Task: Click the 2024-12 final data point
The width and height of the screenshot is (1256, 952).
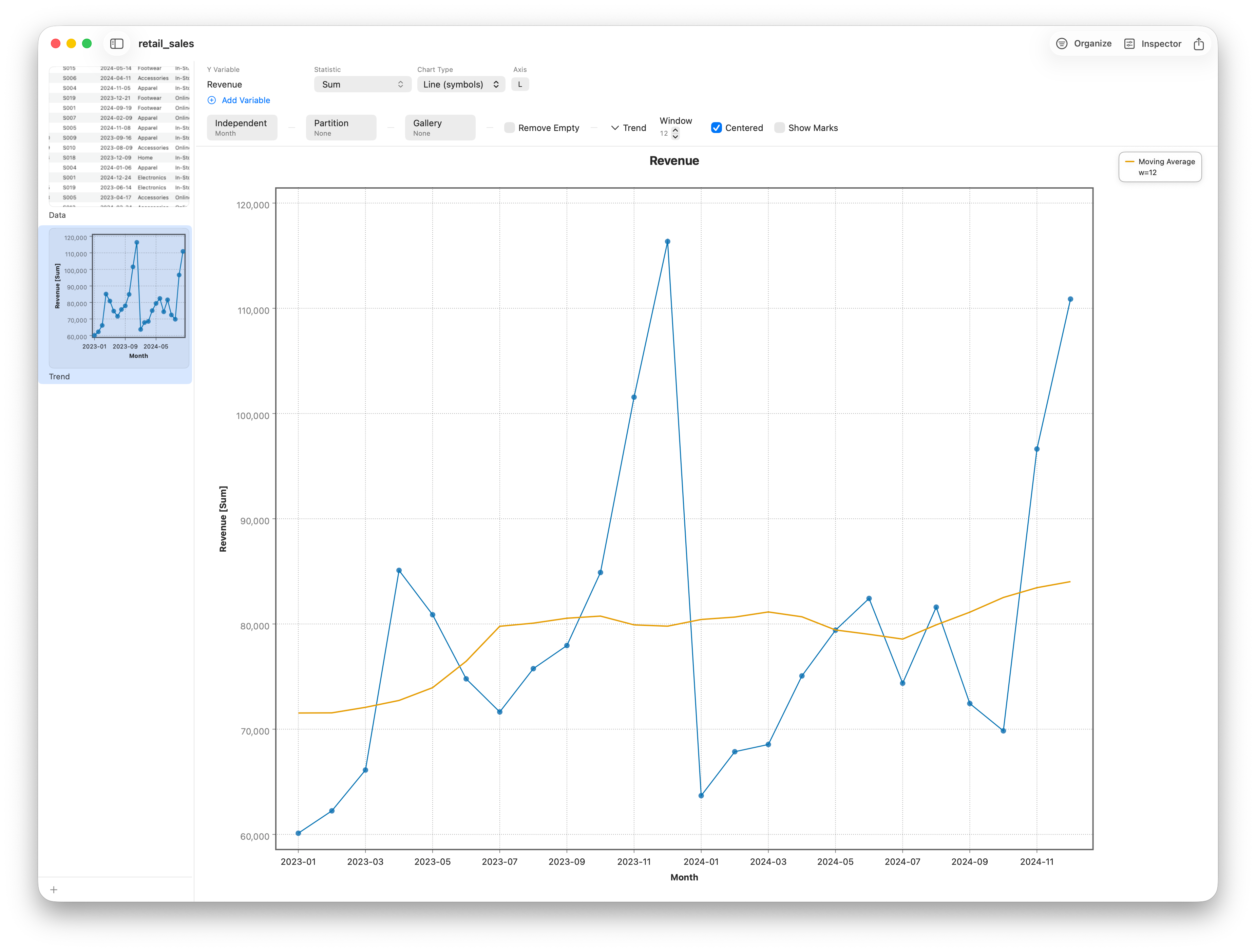Action: coord(1070,299)
